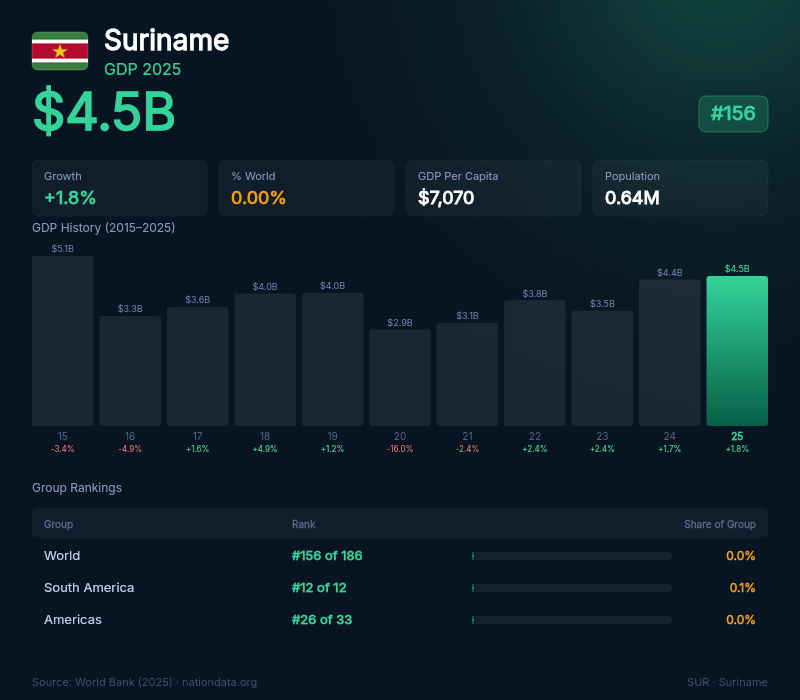Click the Americas 0.0% share value
This screenshot has width=800, height=700.
point(741,620)
